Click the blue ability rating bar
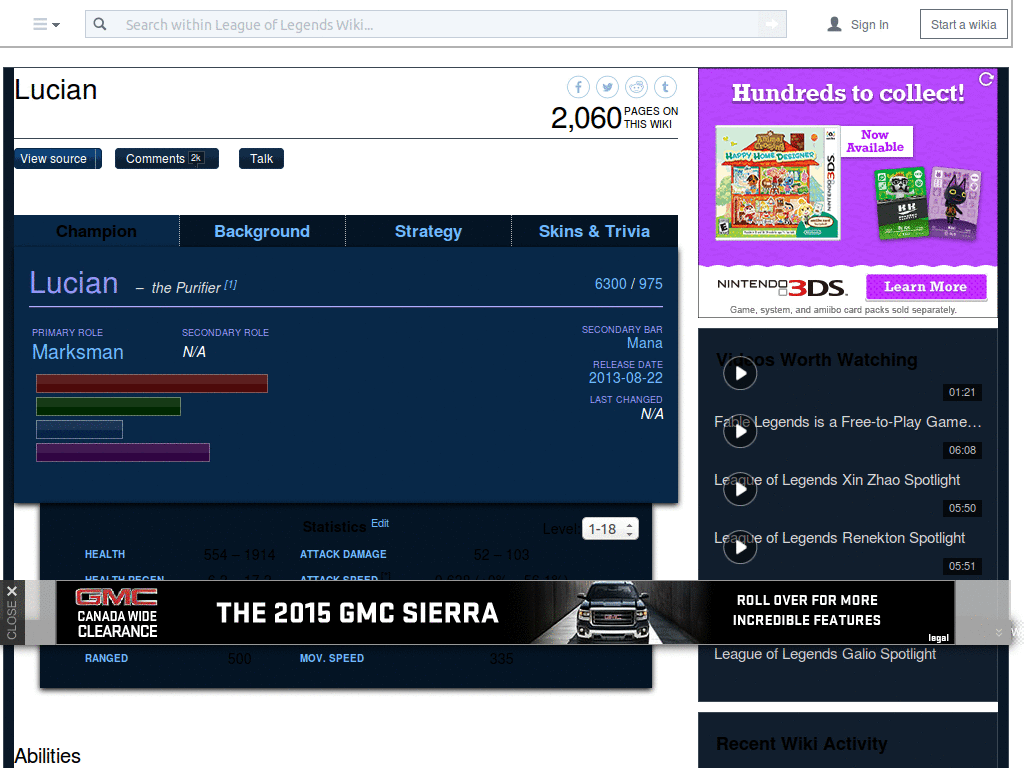The width and height of the screenshot is (1024, 768). point(79,429)
